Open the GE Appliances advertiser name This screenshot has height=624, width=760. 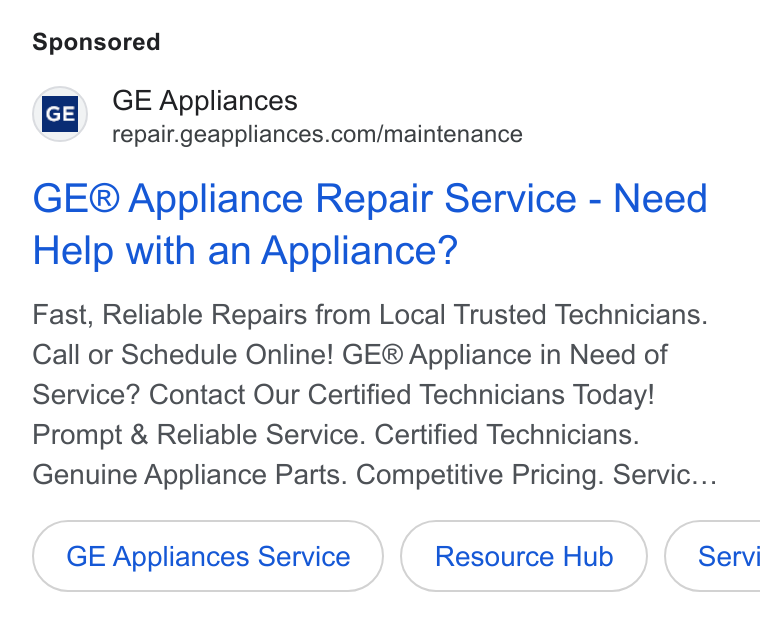205,101
